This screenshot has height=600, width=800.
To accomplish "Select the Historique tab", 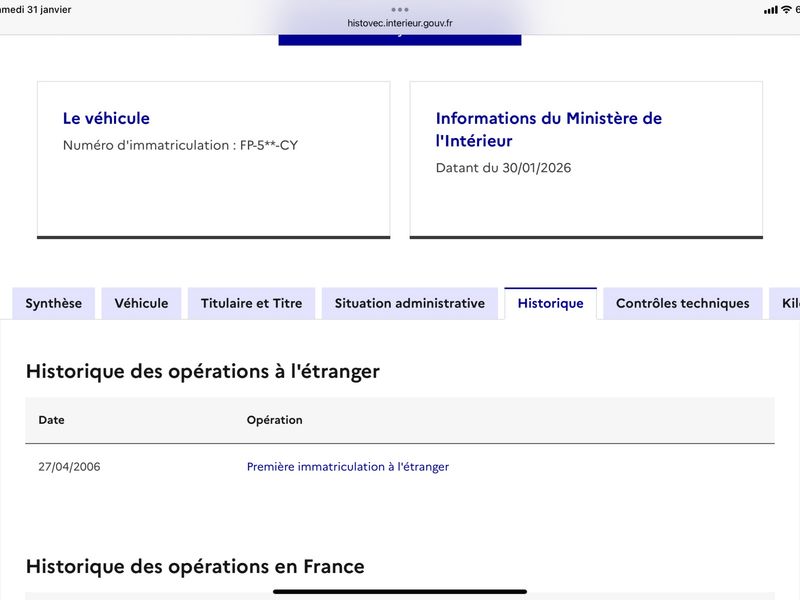I will [x=551, y=304].
